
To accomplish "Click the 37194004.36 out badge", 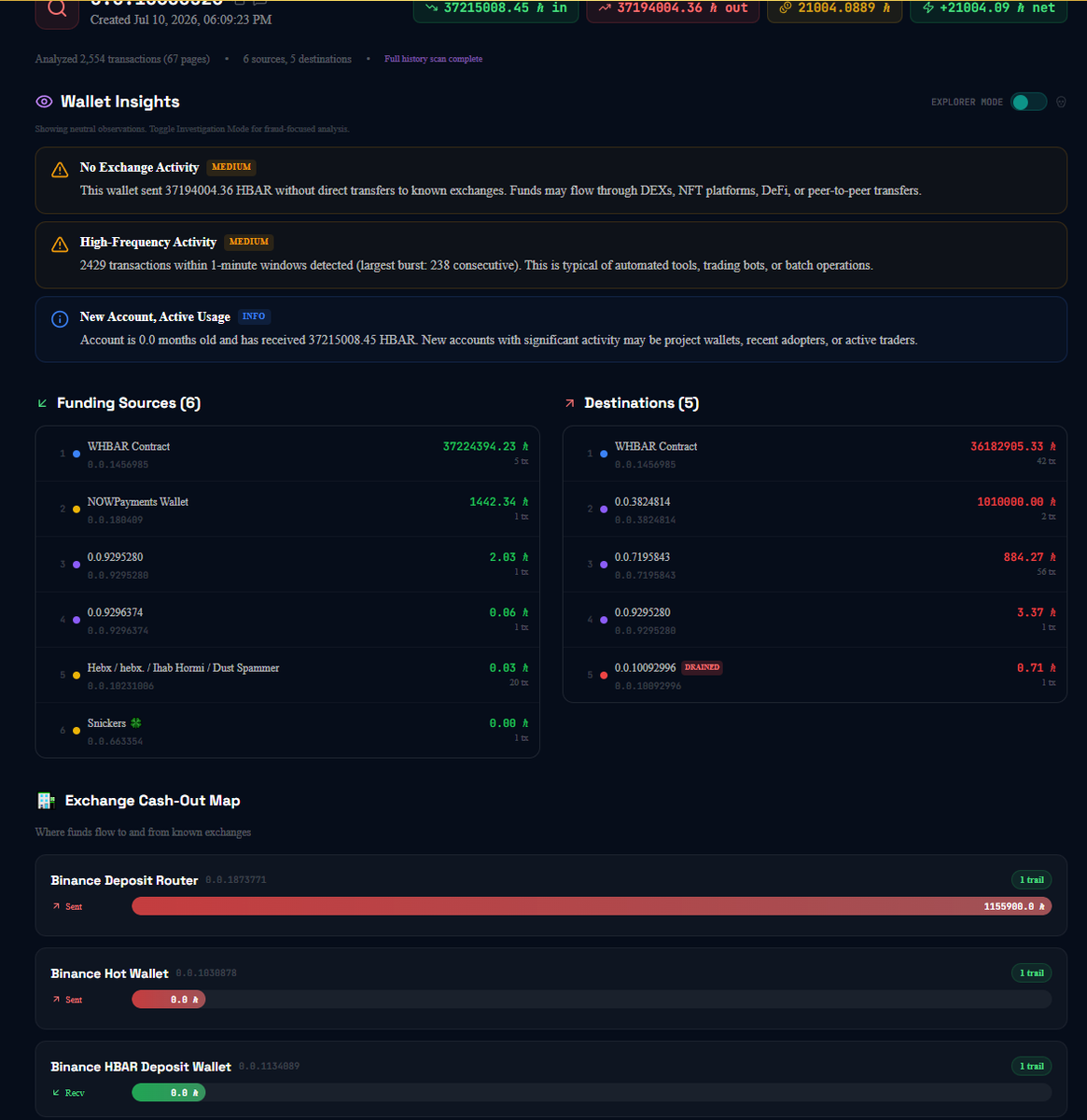I will tap(673, 8).
